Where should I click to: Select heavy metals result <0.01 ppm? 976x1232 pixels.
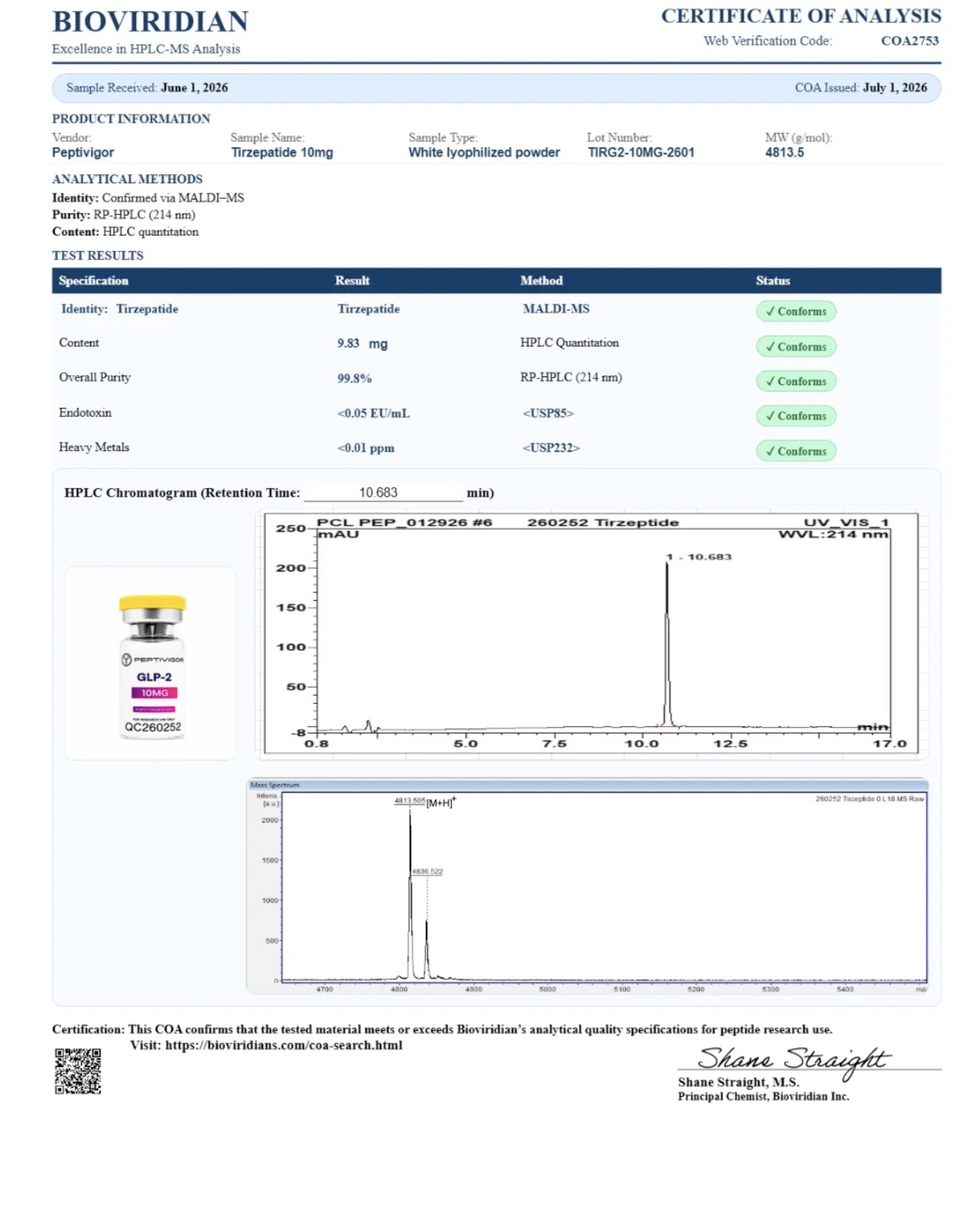pyautogui.click(x=365, y=448)
